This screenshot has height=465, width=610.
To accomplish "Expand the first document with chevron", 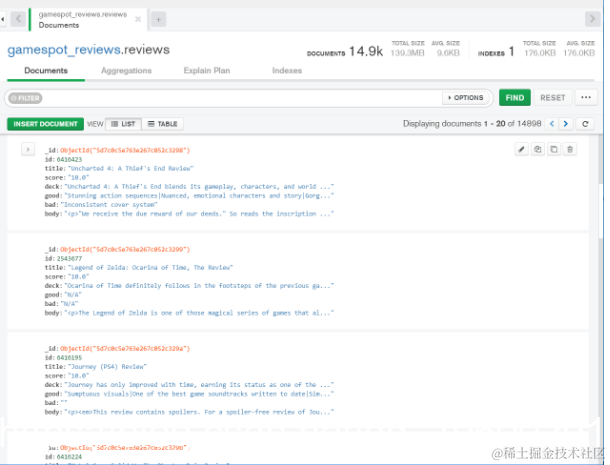I will 28,149.
